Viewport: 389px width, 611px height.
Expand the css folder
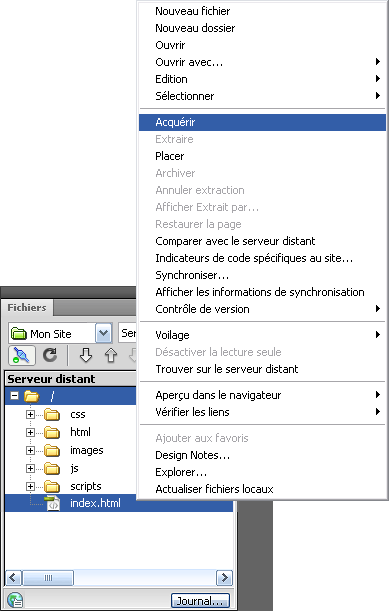[x=30, y=415]
